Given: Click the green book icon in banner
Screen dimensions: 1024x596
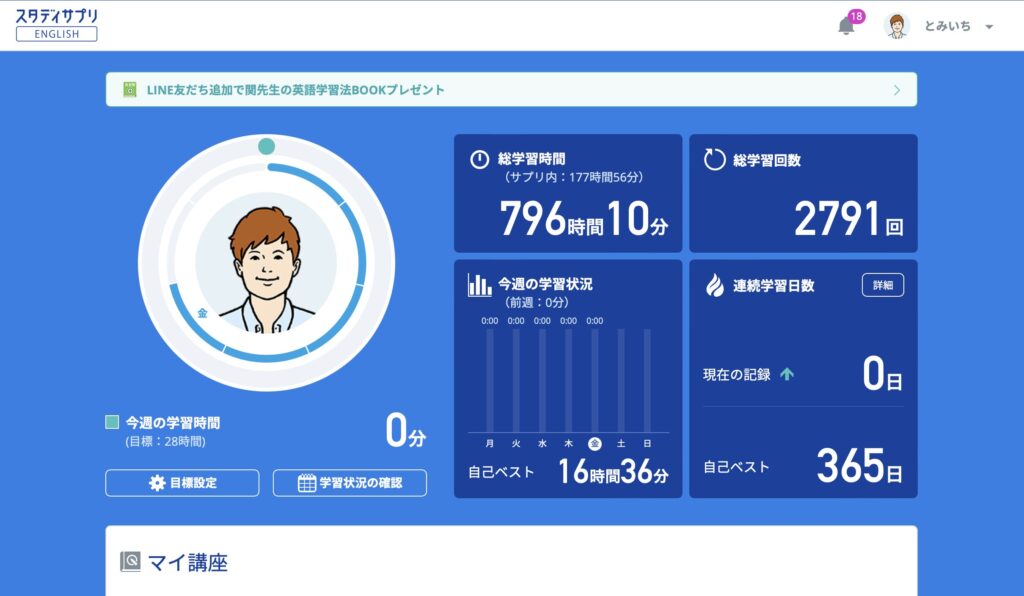Looking at the screenshot, I should pyautogui.click(x=130, y=89).
